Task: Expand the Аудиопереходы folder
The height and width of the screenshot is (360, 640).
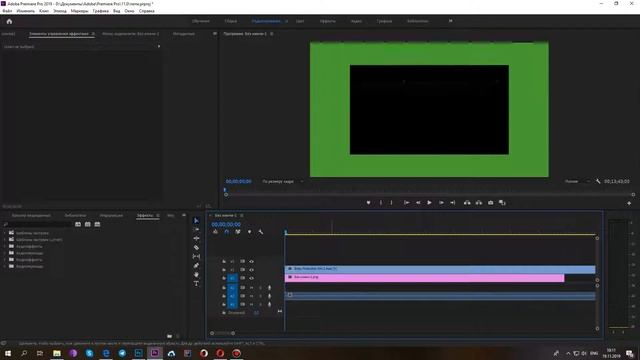Action: (5, 253)
